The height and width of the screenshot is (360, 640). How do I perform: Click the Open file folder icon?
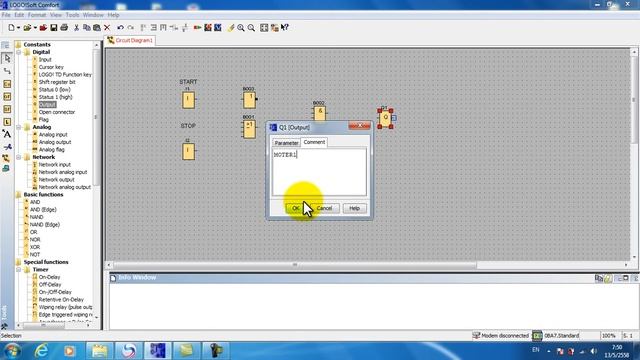pyautogui.click(x=27, y=28)
